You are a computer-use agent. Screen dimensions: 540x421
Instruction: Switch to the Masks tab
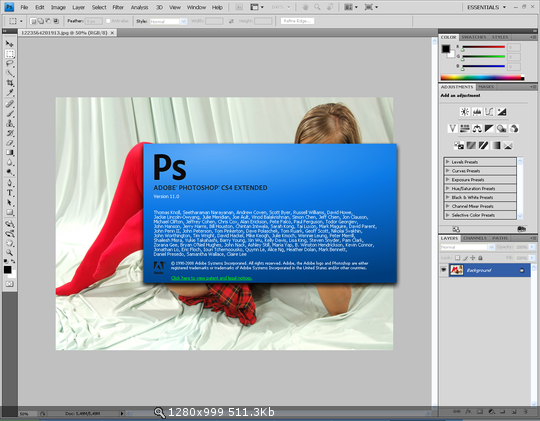click(486, 87)
